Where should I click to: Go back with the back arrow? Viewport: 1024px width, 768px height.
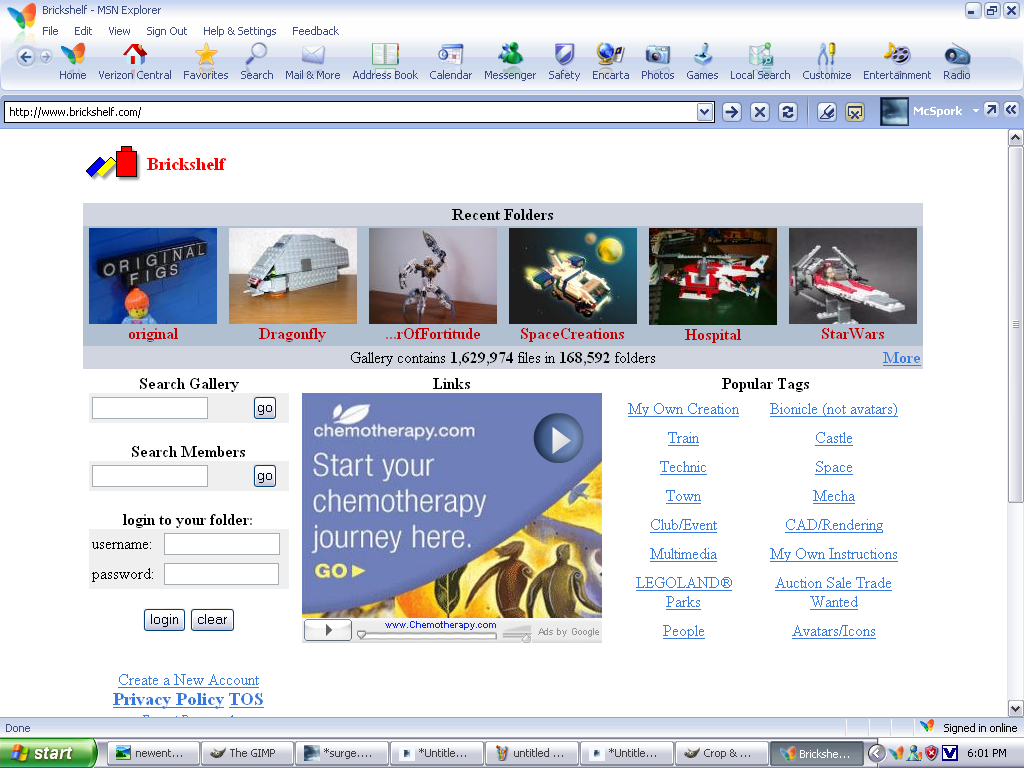tap(25, 57)
